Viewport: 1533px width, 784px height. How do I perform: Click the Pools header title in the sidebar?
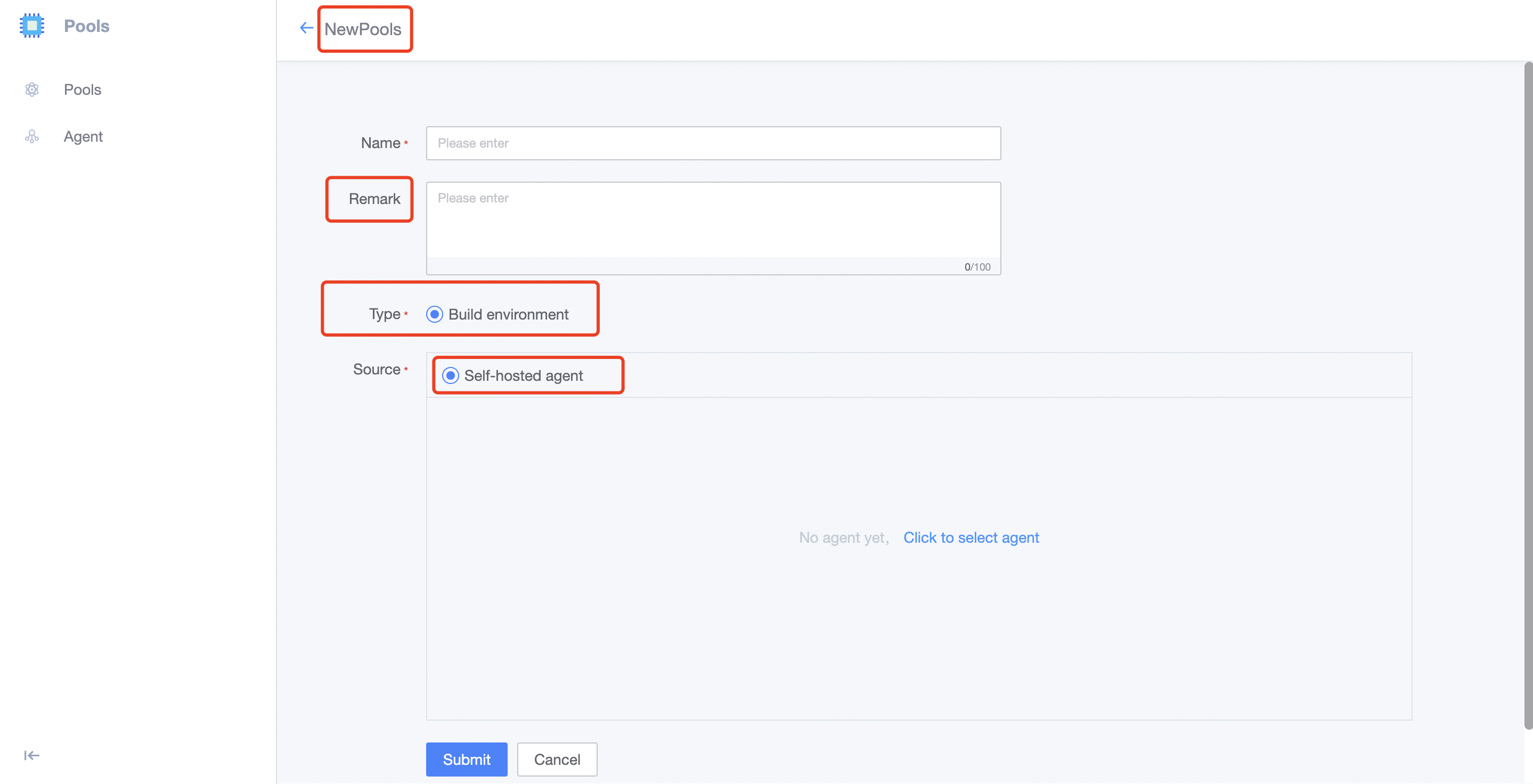point(86,26)
